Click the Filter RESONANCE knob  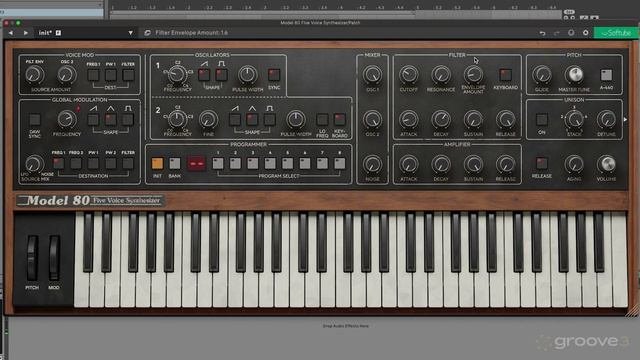(441, 75)
